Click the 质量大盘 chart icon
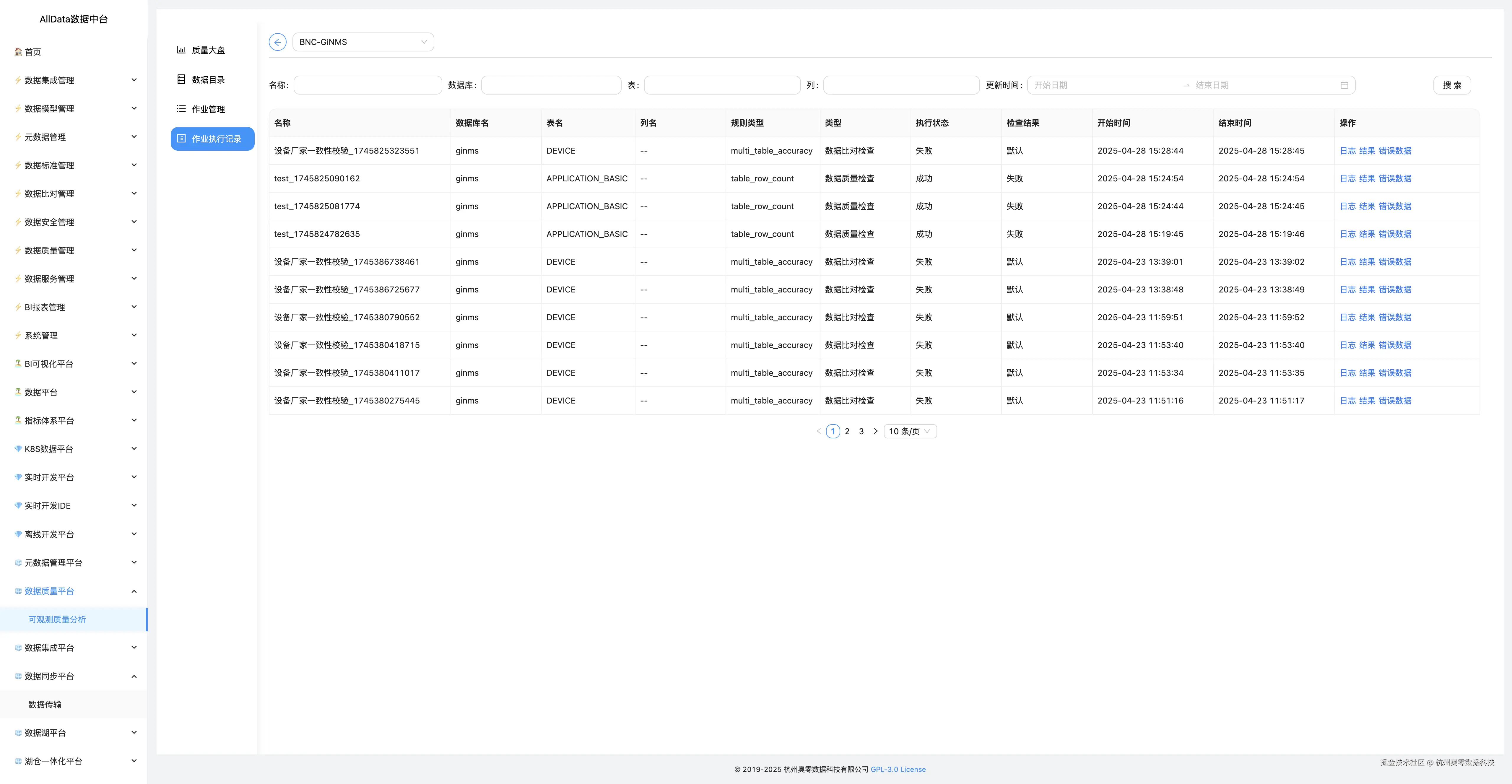Screen dimensions: 1512x784 point(181,50)
